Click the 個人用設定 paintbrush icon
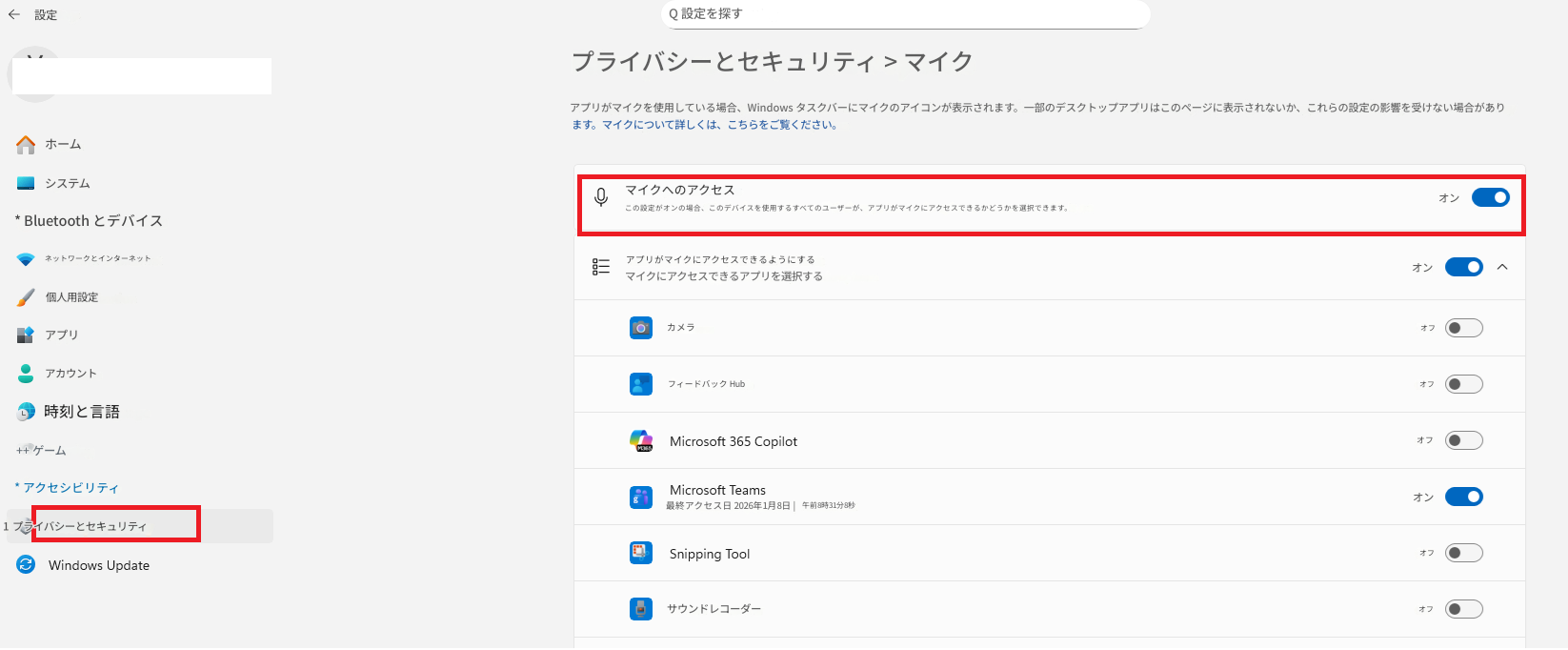Screen dimensions: 1568x650 [26, 297]
